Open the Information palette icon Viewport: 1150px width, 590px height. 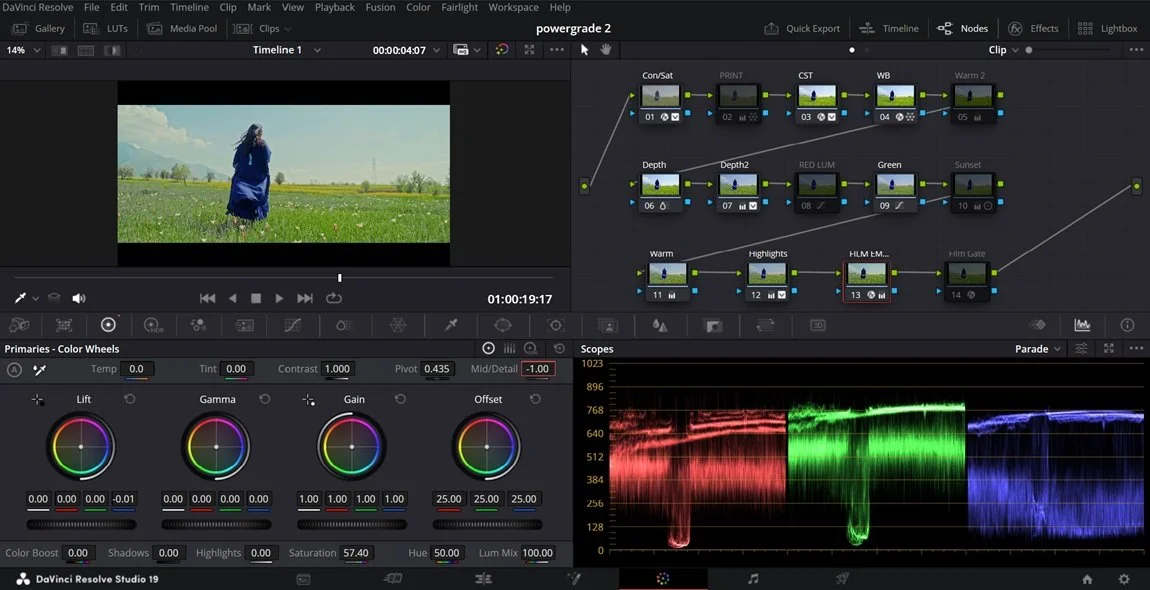(1127, 325)
